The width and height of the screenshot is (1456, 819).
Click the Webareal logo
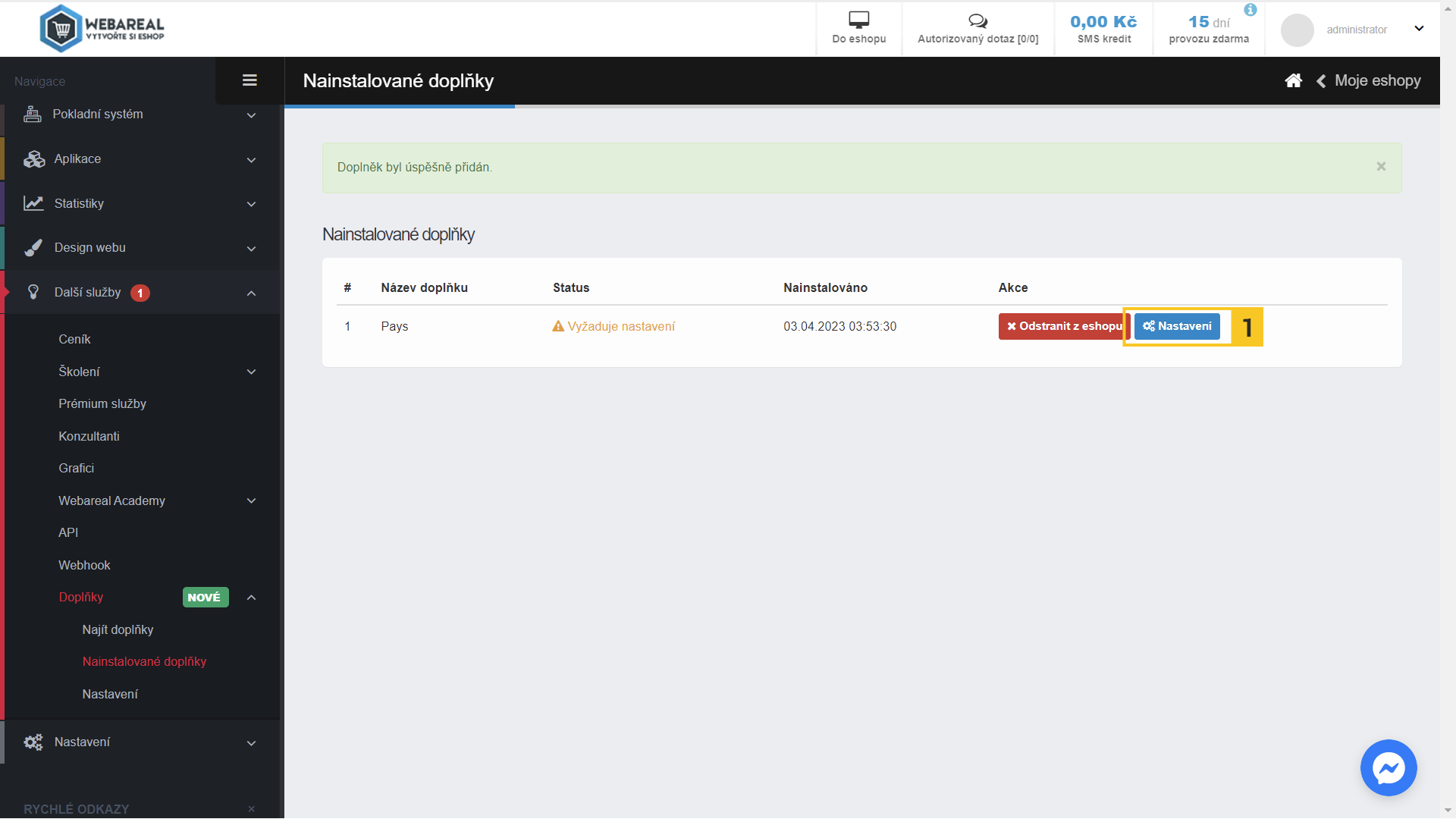point(102,29)
